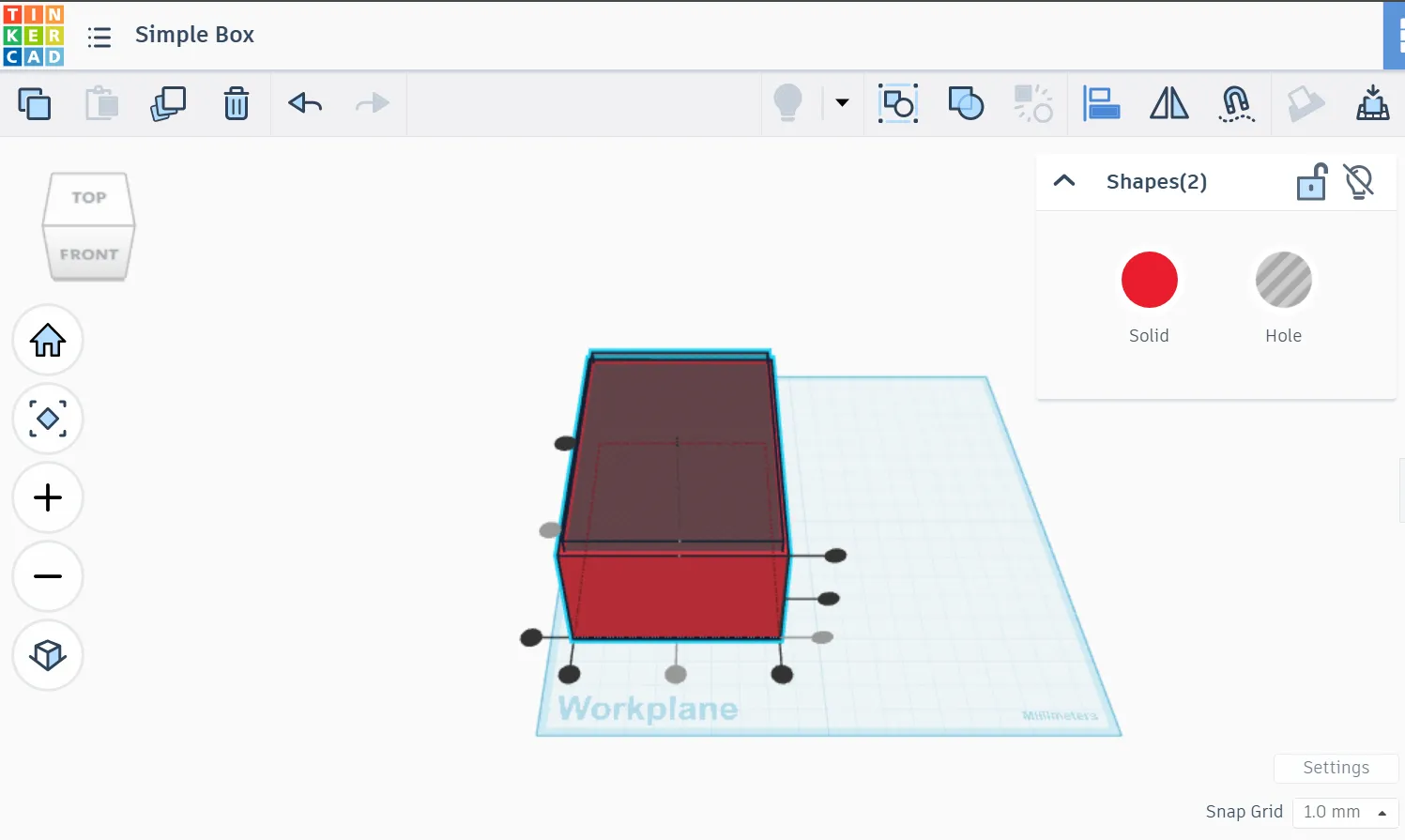1405x840 pixels.
Task: Open the designs list menu
Action: coord(99,37)
